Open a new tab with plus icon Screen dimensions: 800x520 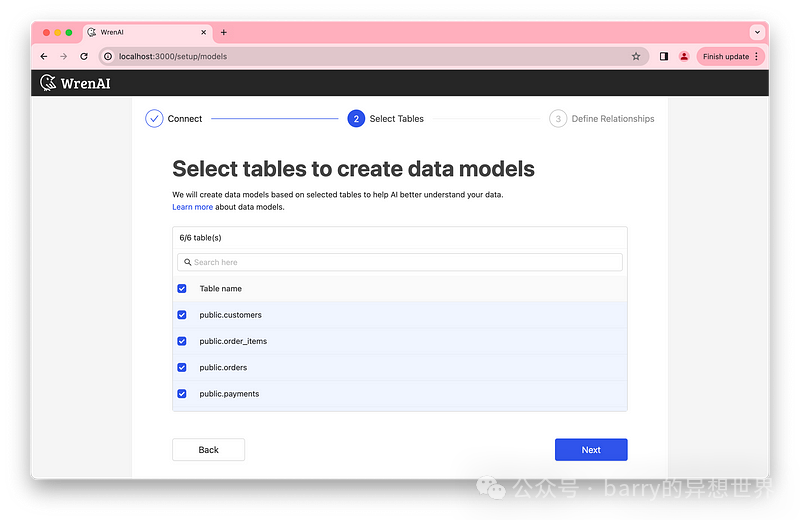point(223,32)
